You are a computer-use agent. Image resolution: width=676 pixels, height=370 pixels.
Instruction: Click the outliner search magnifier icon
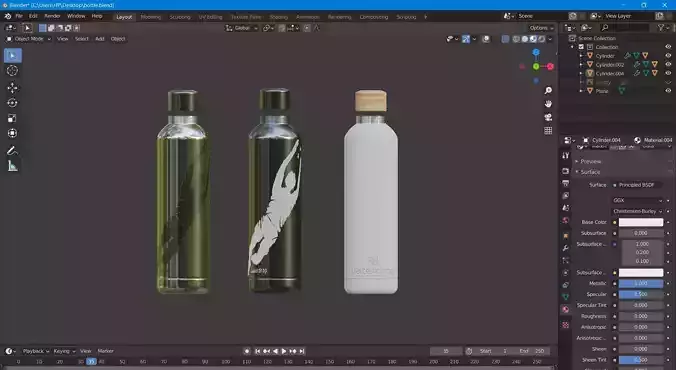(x=605, y=28)
